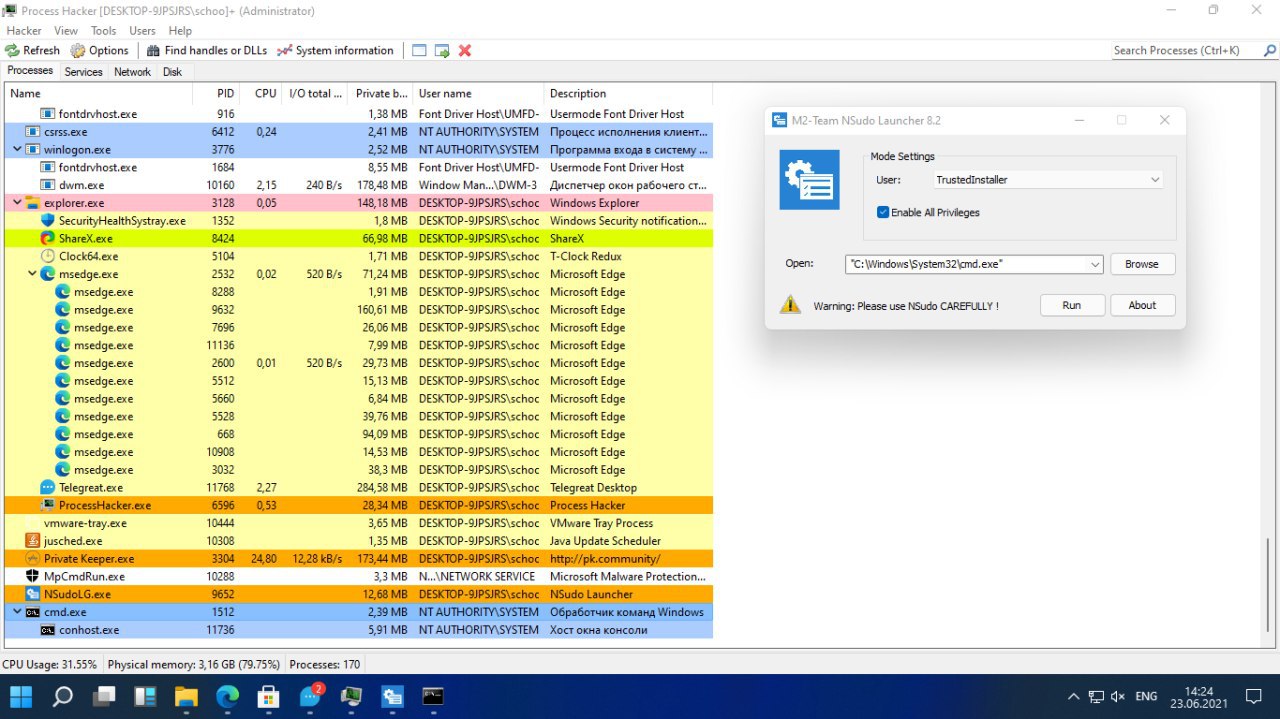
Task: Click the NSudo Launcher gear logo
Action: [x=809, y=179]
